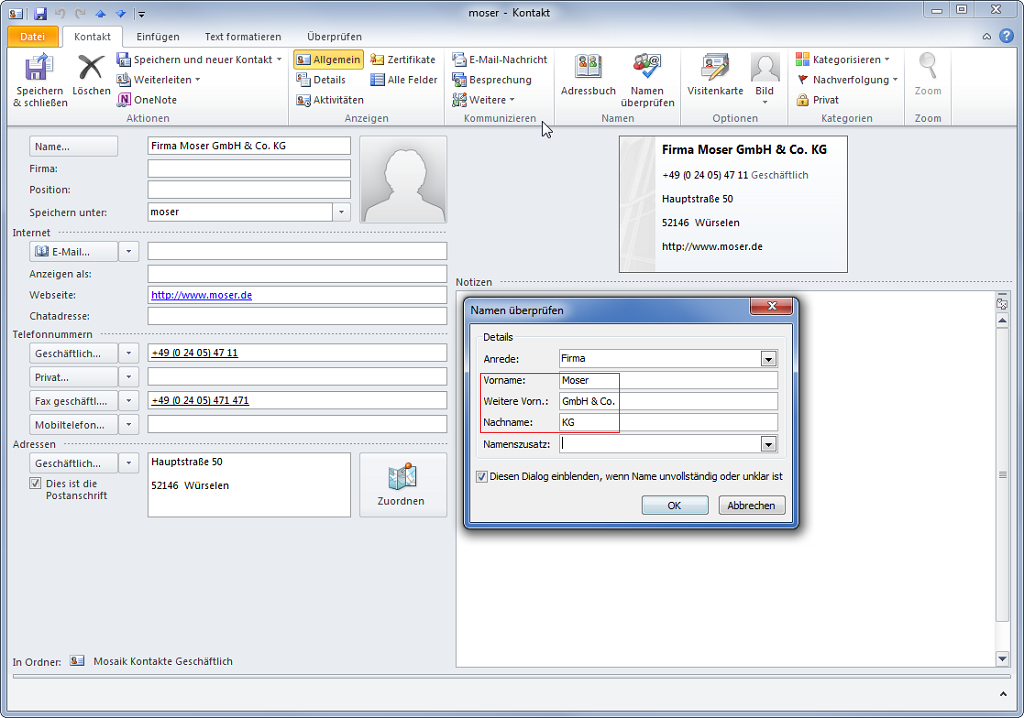Click the Zuordnen map button
The height and width of the screenshot is (718, 1024).
(x=403, y=485)
